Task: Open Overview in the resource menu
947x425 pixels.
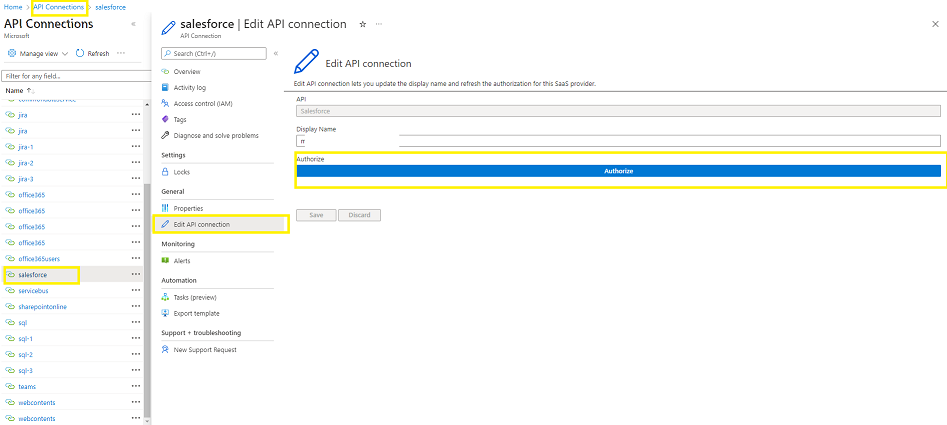Action: (187, 72)
